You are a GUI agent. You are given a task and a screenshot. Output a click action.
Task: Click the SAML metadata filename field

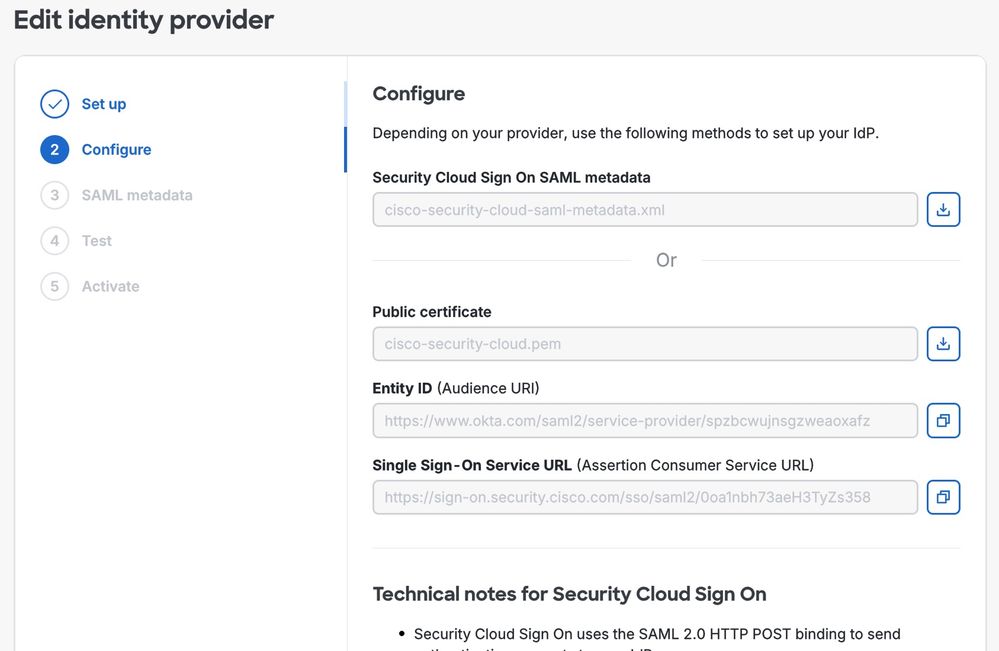click(x=644, y=210)
